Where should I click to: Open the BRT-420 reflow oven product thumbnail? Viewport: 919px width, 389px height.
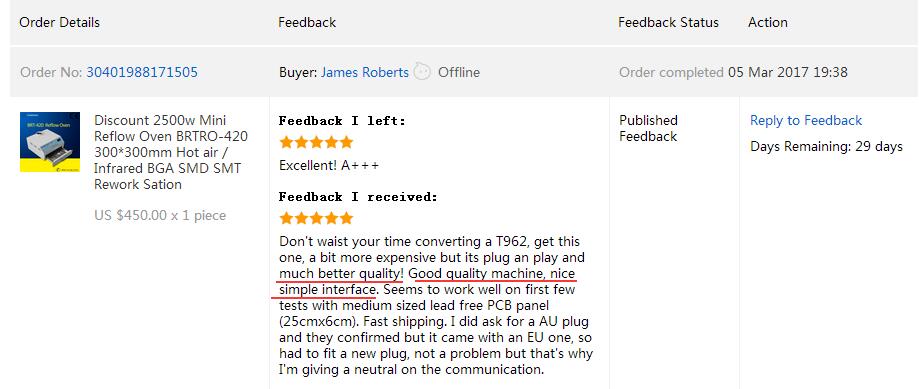tap(50, 142)
